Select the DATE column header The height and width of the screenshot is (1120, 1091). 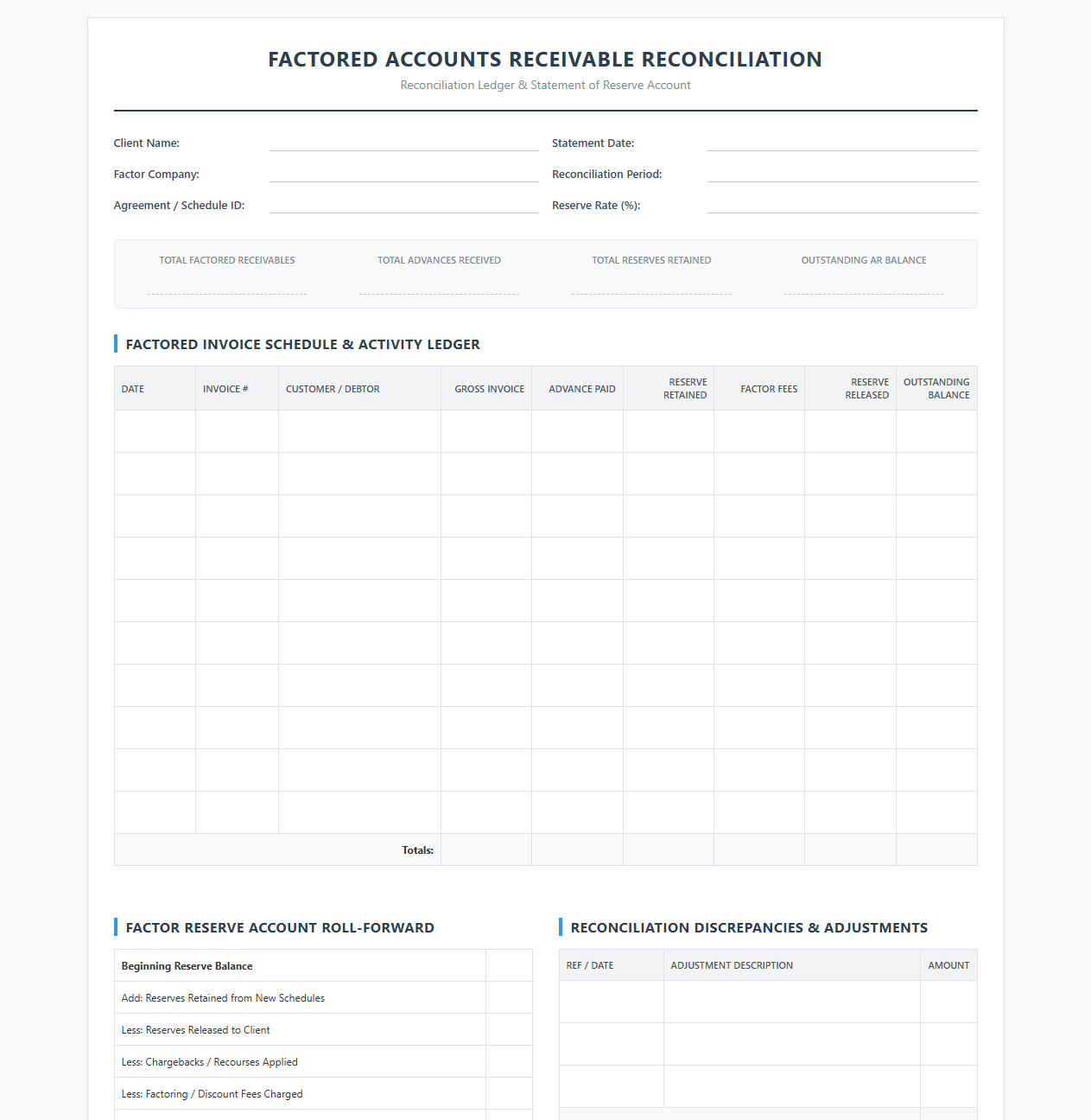155,389
